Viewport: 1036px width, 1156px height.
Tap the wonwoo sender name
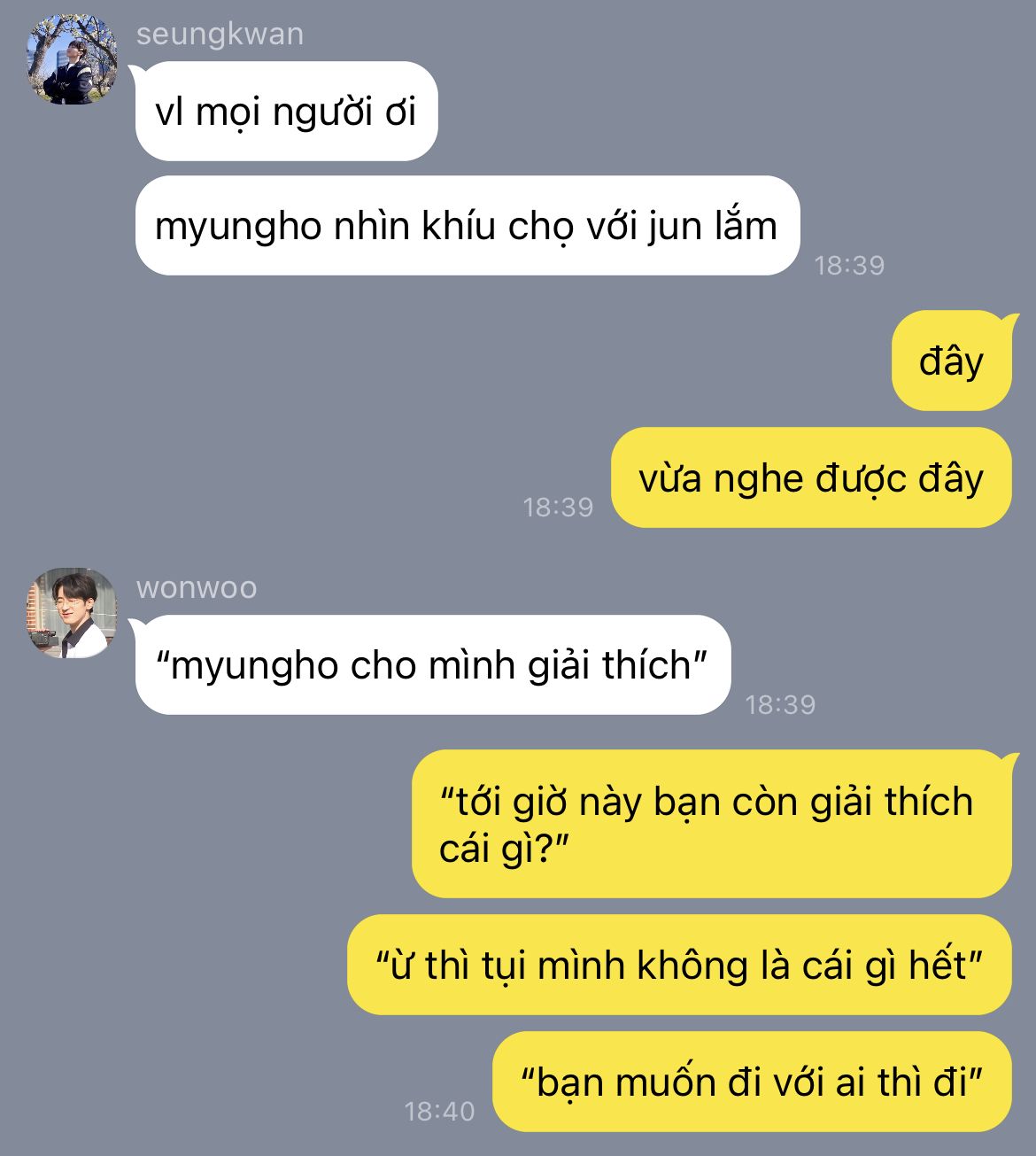[197, 587]
